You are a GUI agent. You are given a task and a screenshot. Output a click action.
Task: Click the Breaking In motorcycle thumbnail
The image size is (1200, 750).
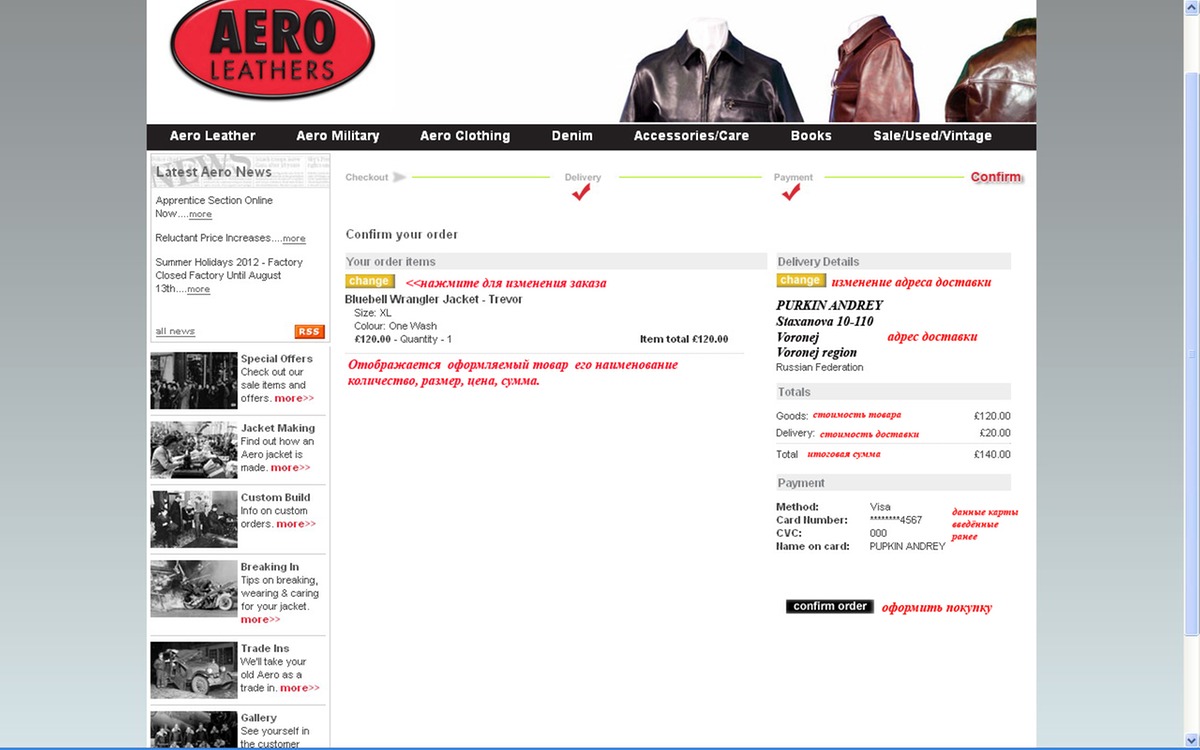[x=194, y=589]
